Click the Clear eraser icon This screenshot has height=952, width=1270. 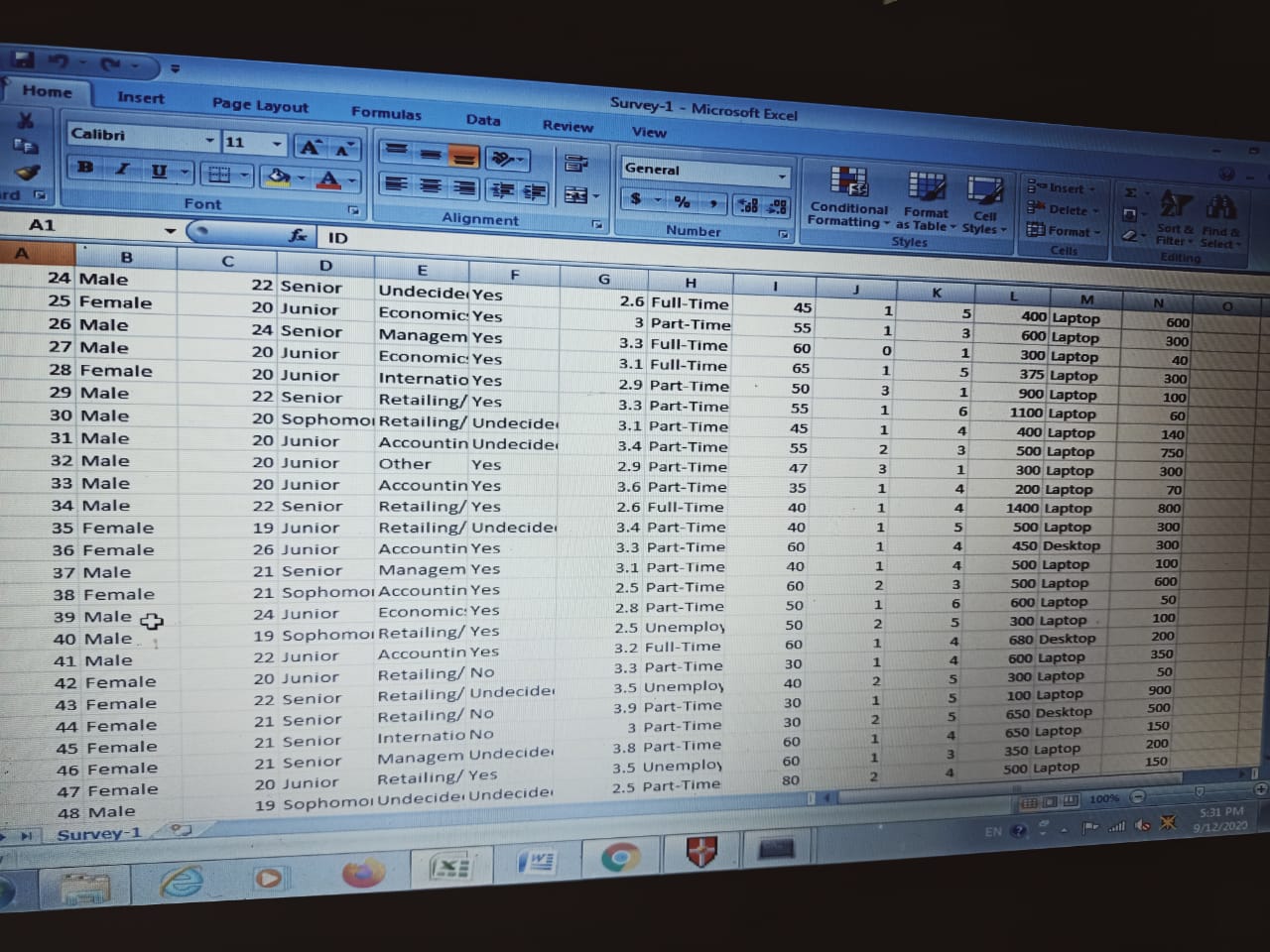1129,236
